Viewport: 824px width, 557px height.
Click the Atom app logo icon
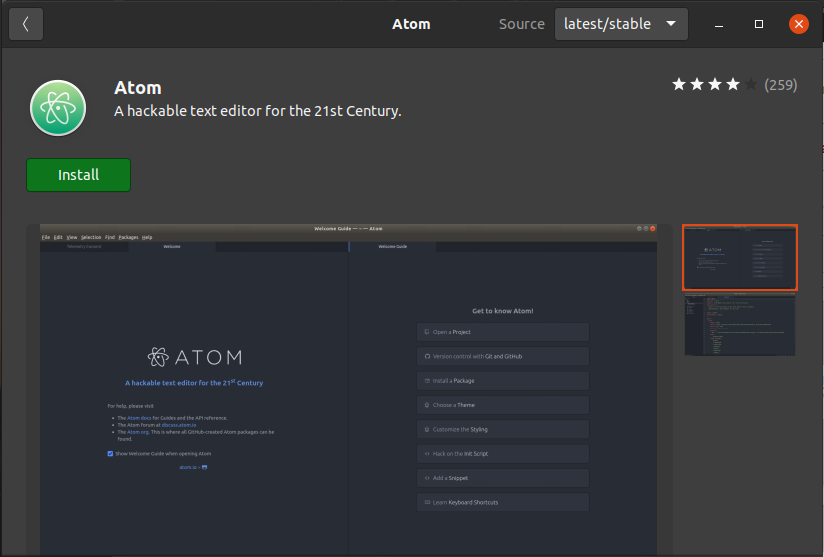coord(58,108)
